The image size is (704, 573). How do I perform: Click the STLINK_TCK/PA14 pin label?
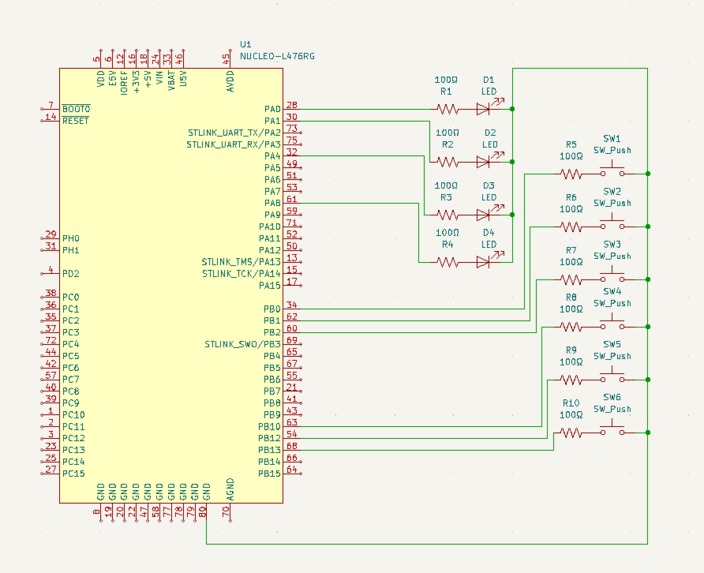[x=241, y=273]
